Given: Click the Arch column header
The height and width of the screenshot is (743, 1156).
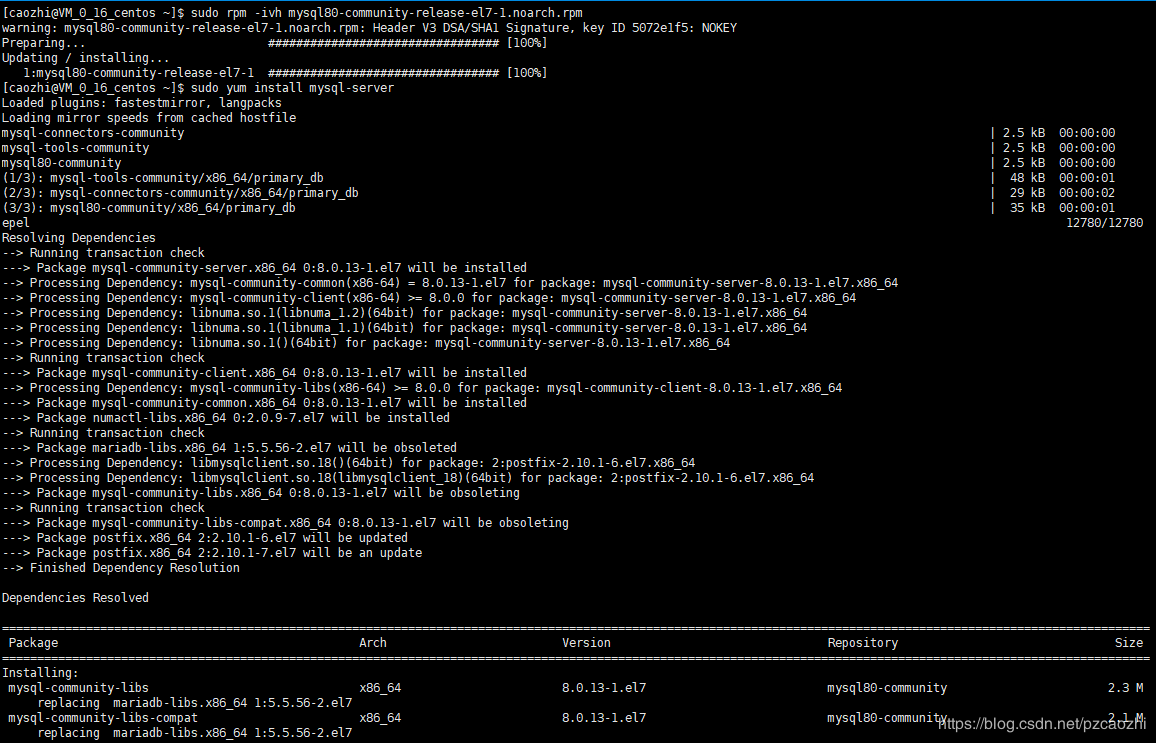Looking at the screenshot, I should coord(372,642).
